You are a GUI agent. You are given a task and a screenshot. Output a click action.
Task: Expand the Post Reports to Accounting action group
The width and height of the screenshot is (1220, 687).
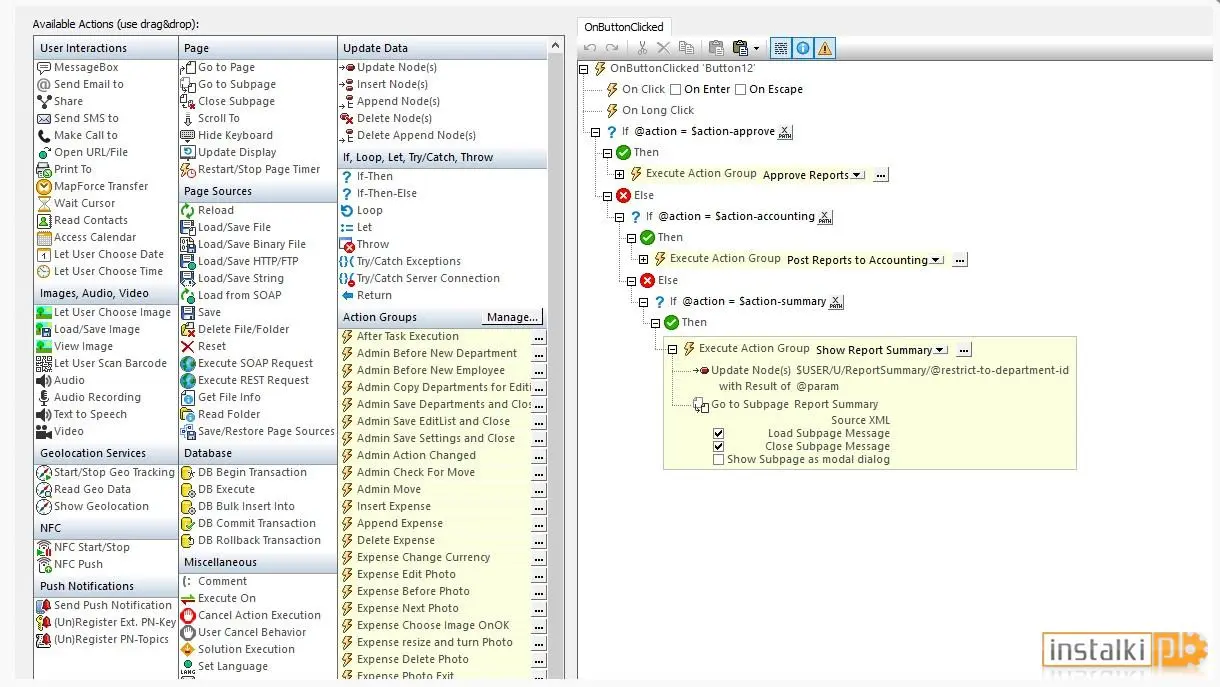pos(643,259)
